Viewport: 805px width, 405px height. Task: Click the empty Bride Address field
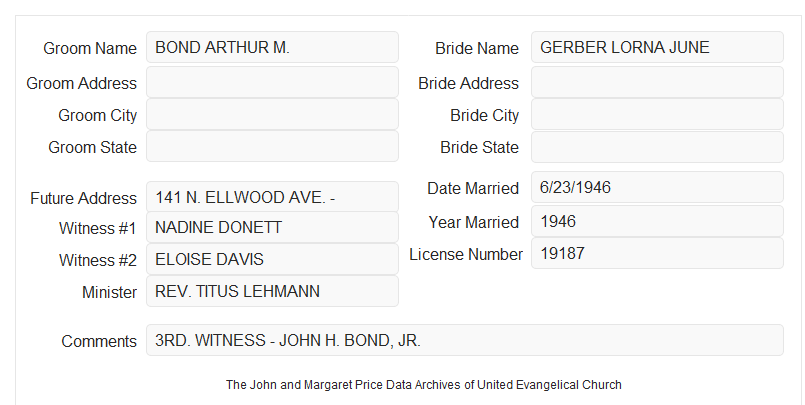click(x=657, y=82)
